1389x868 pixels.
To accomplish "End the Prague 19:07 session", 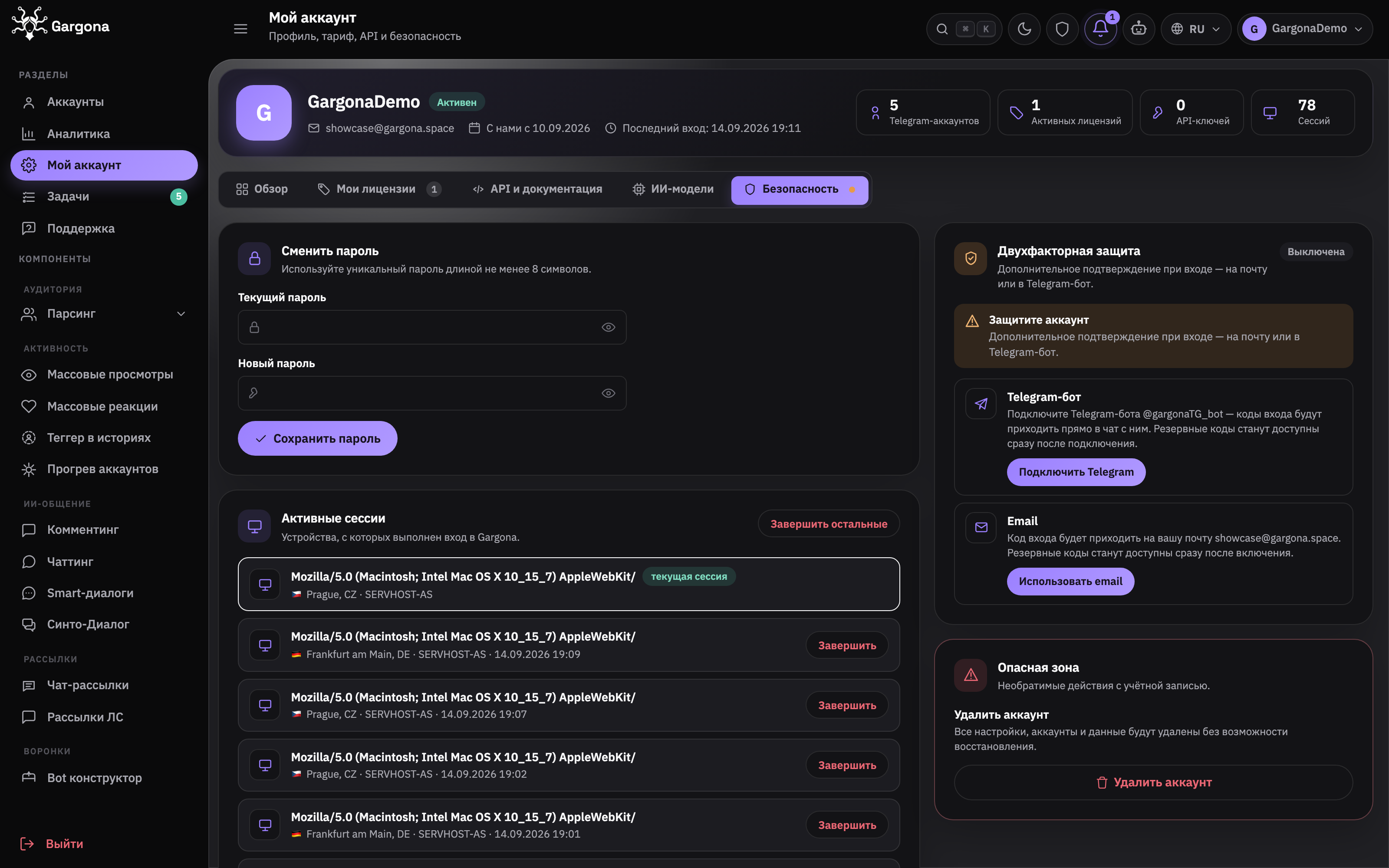I will point(846,706).
